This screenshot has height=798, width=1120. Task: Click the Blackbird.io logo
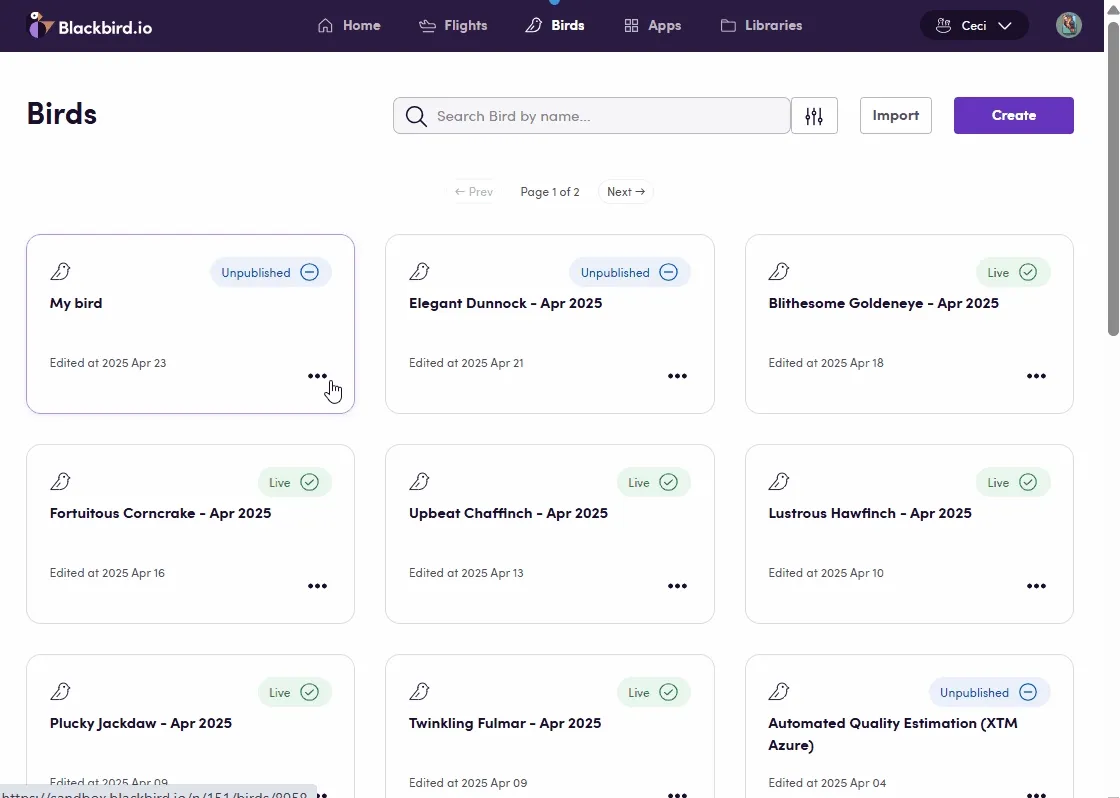[90, 26]
